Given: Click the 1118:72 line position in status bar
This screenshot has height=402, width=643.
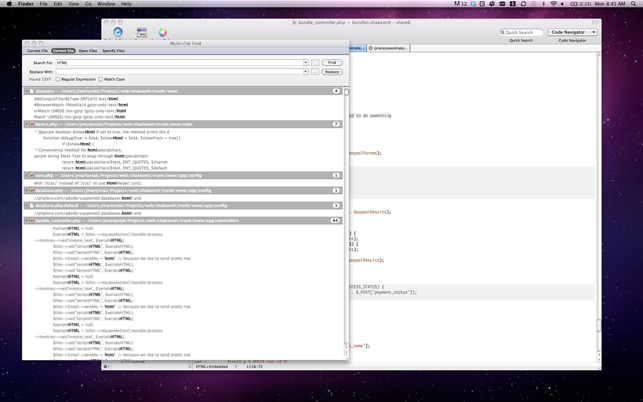Looking at the screenshot, I should point(254,366).
